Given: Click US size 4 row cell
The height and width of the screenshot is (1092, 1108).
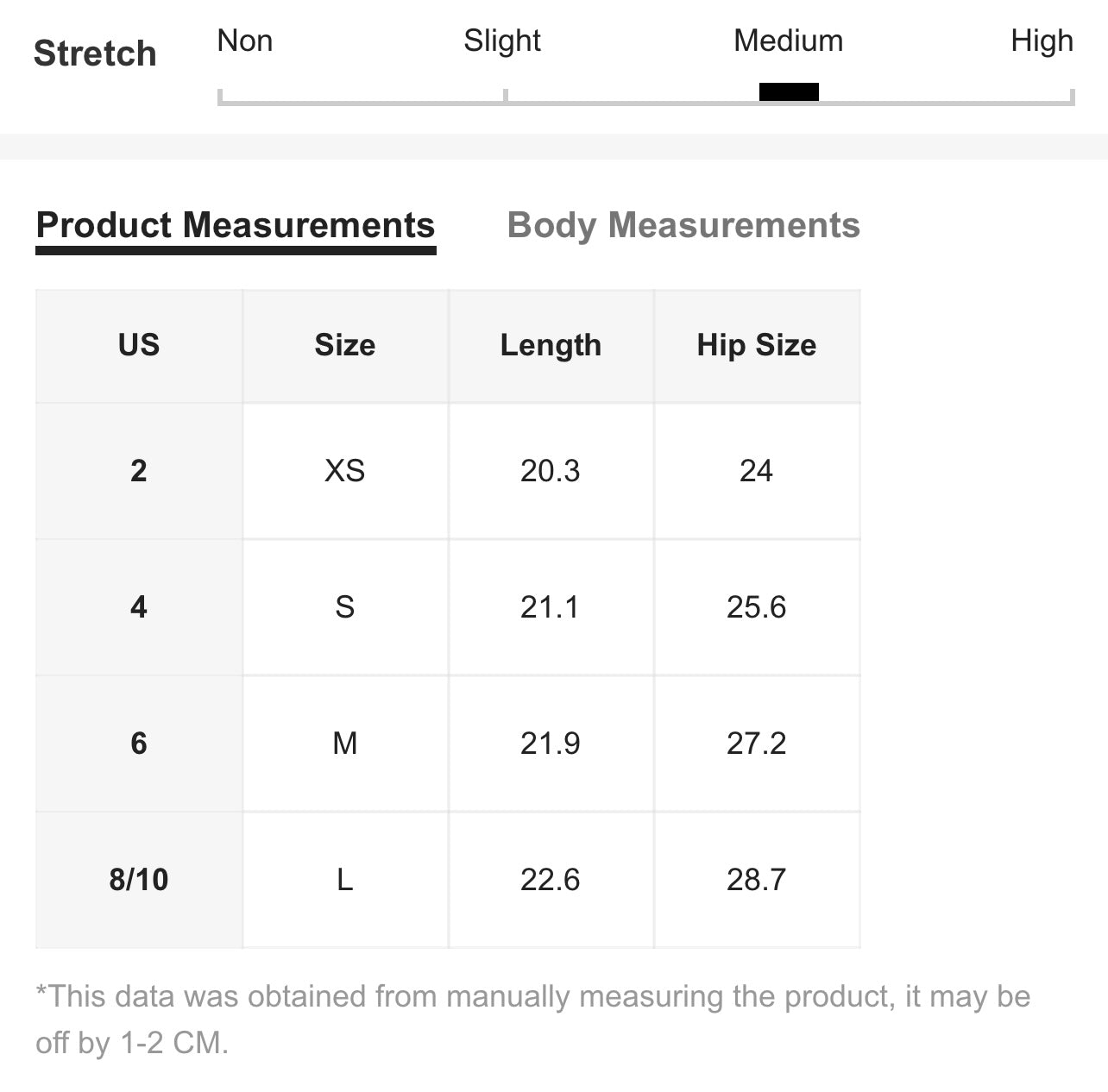Looking at the screenshot, I should (139, 607).
